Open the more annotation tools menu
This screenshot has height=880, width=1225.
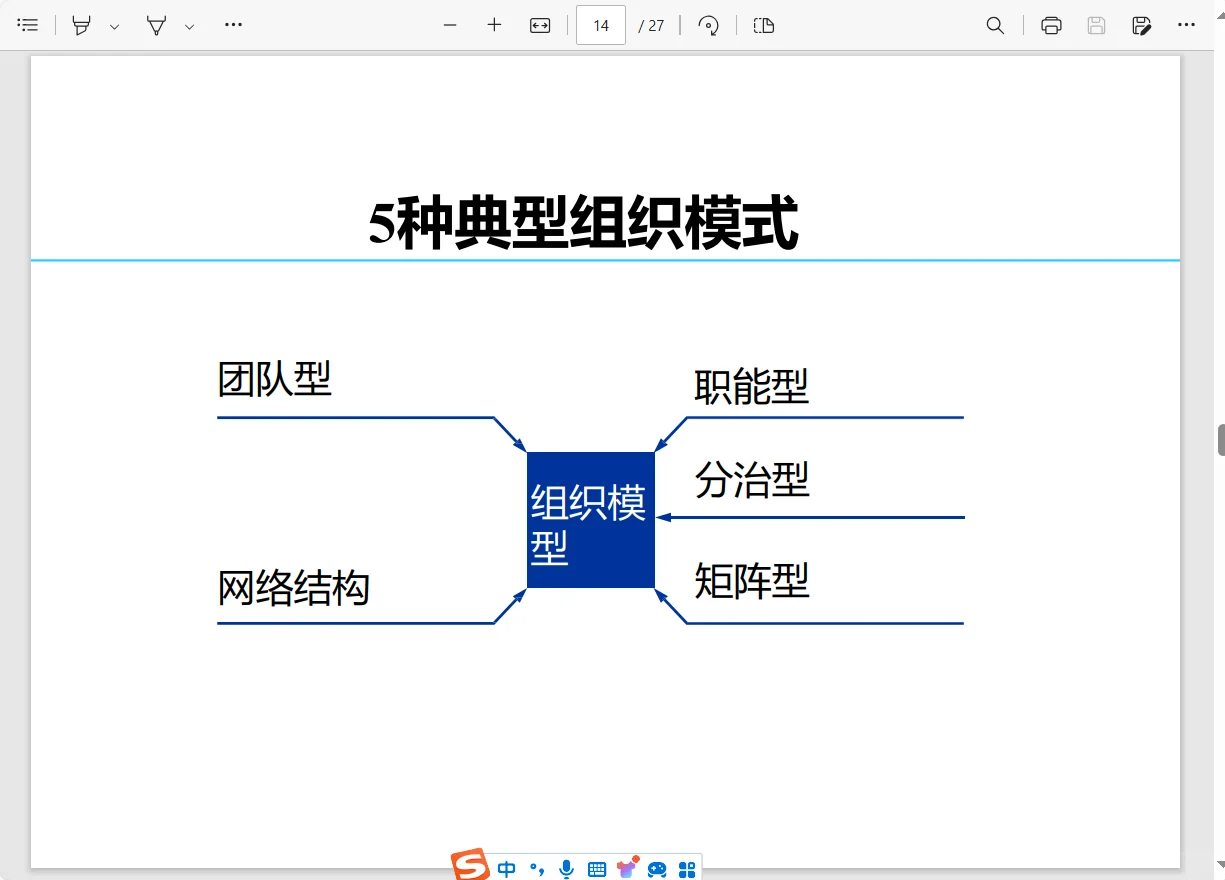point(233,25)
